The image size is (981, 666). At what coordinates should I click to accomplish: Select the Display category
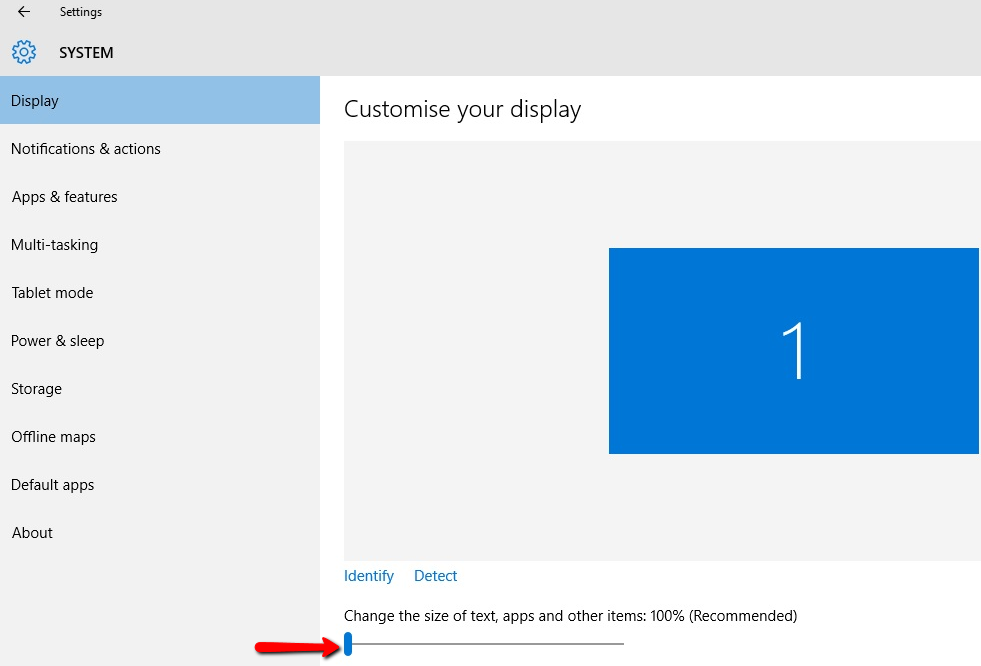point(35,101)
